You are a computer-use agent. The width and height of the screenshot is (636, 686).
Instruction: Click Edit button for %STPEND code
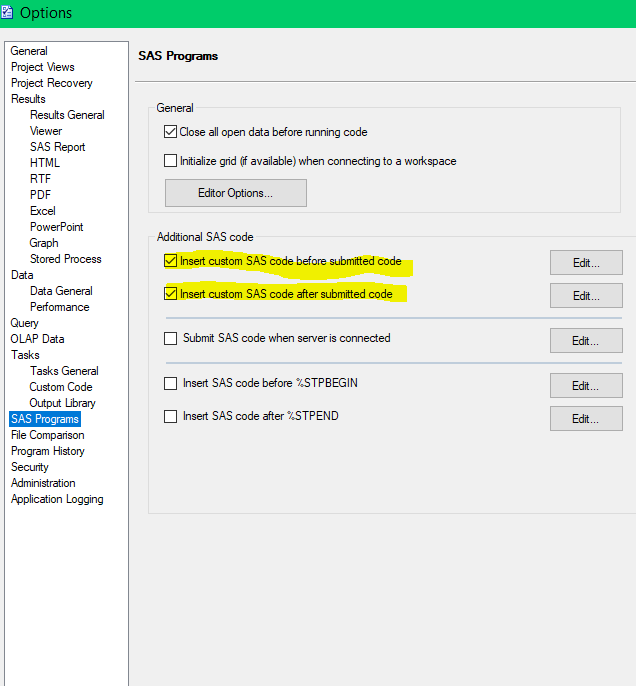586,419
